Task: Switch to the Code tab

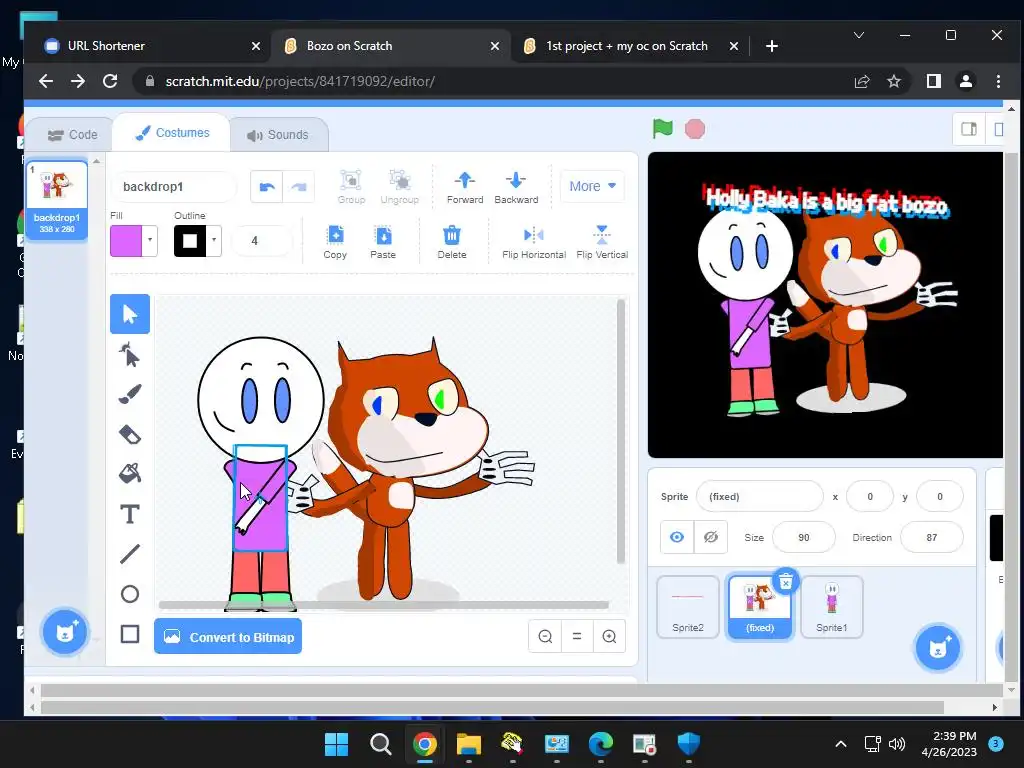Action: click(x=72, y=135)
